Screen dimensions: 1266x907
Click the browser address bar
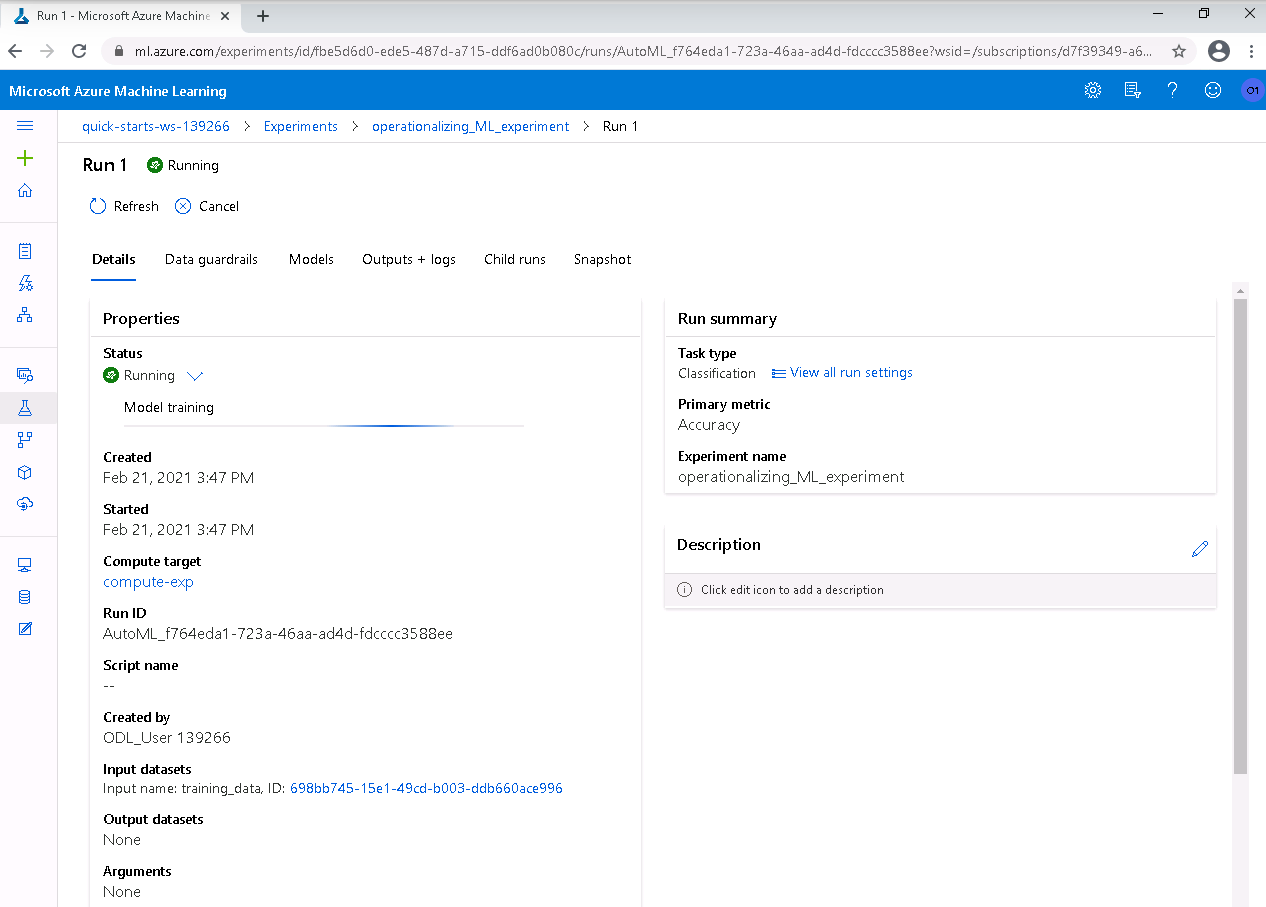point(642,51)
